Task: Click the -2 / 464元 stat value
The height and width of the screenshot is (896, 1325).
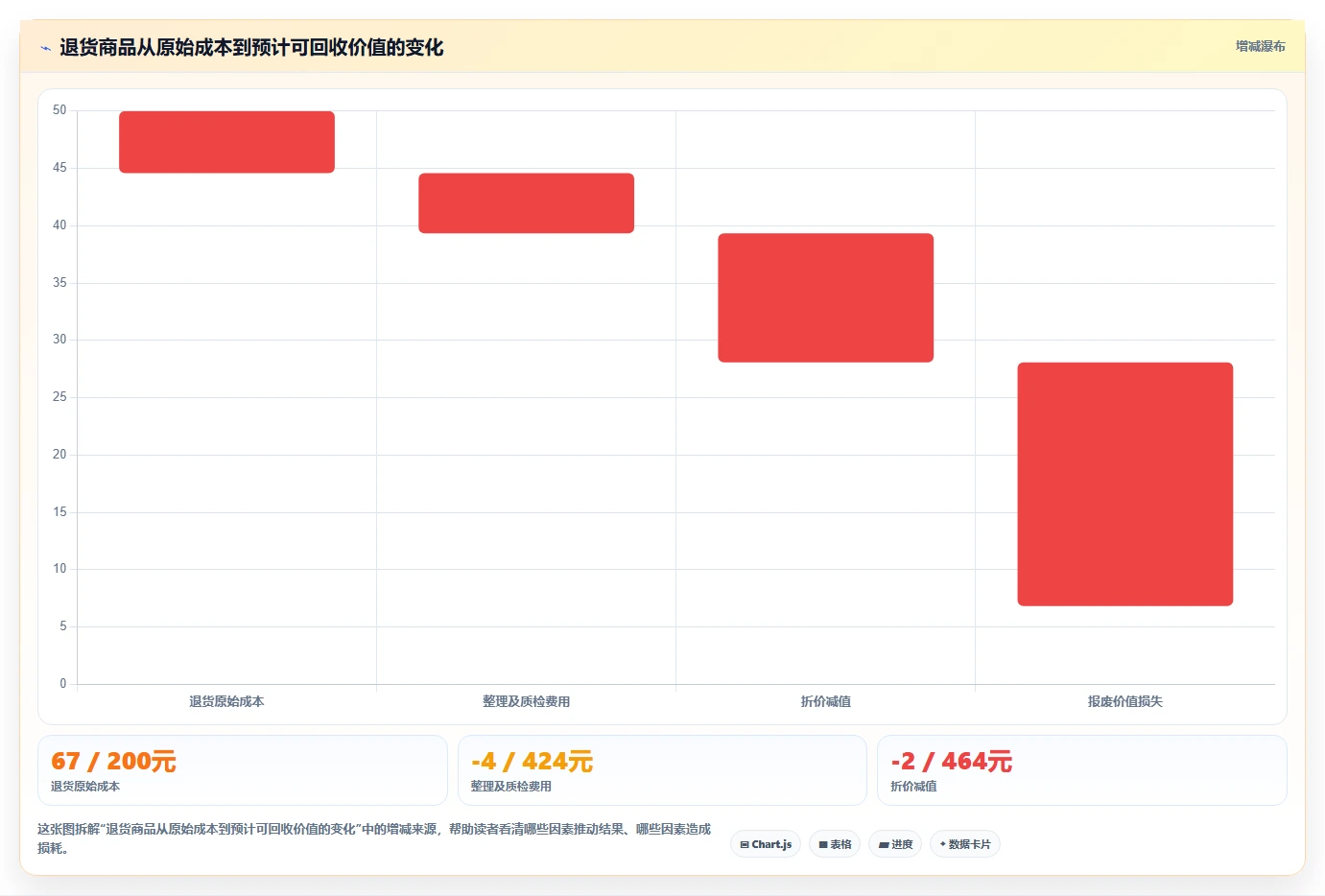Action: coord(951,762)
